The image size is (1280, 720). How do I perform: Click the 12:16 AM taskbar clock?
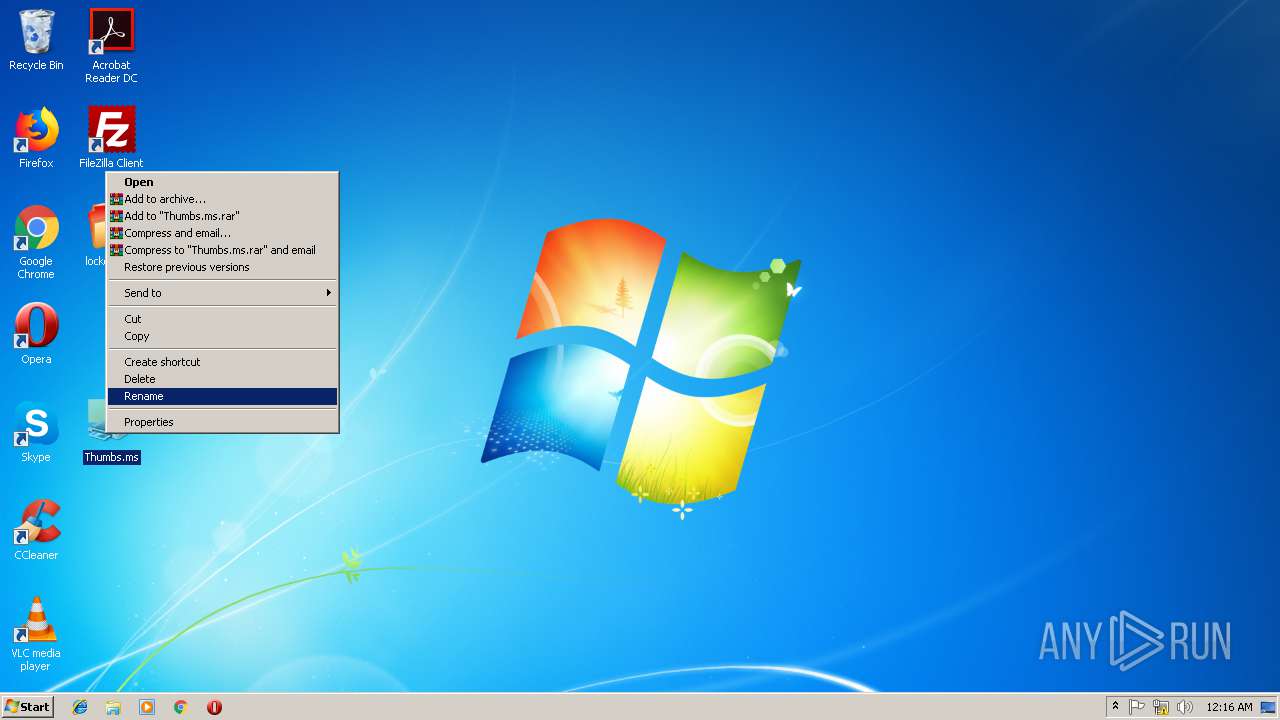point(1229,707)
